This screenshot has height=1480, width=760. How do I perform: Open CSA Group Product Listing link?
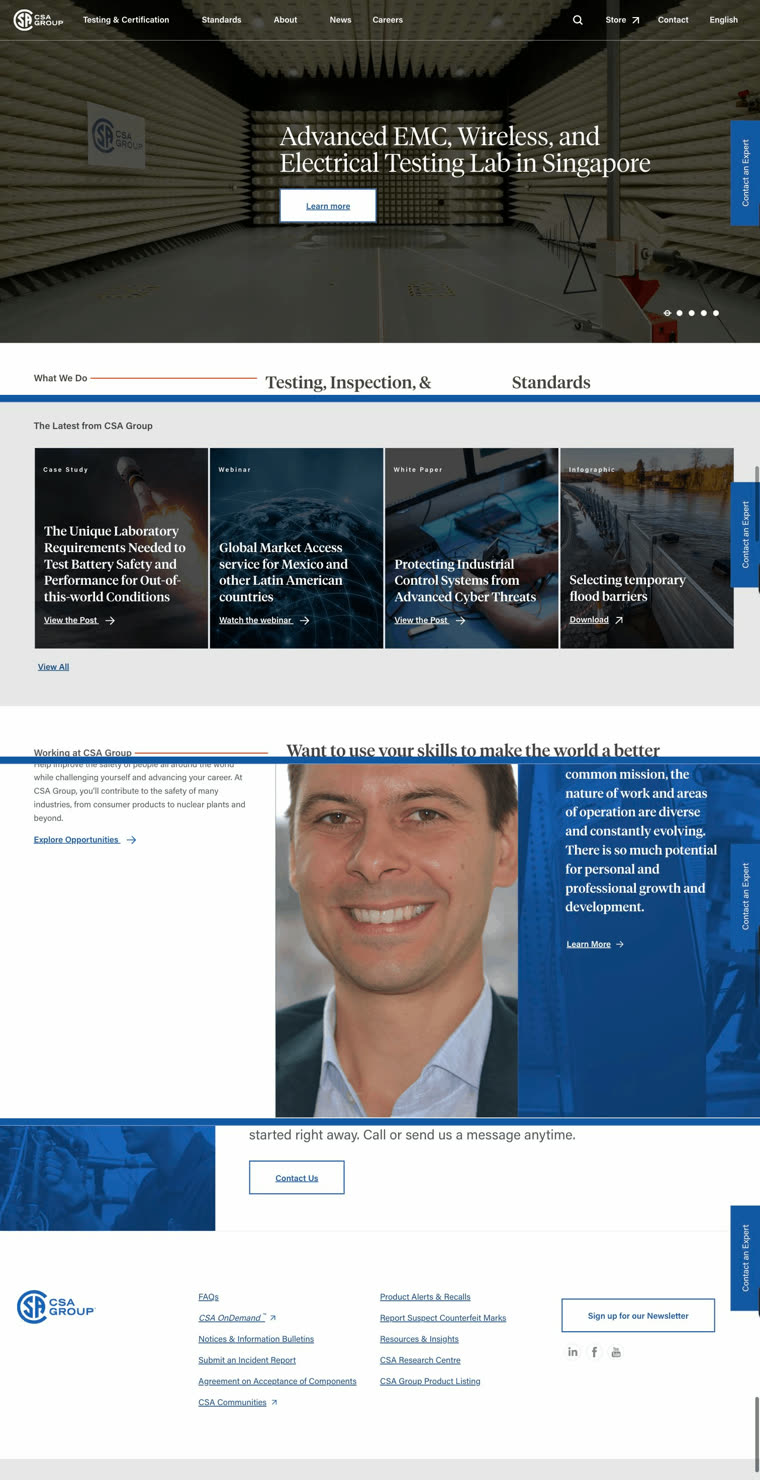[430, 1381]
